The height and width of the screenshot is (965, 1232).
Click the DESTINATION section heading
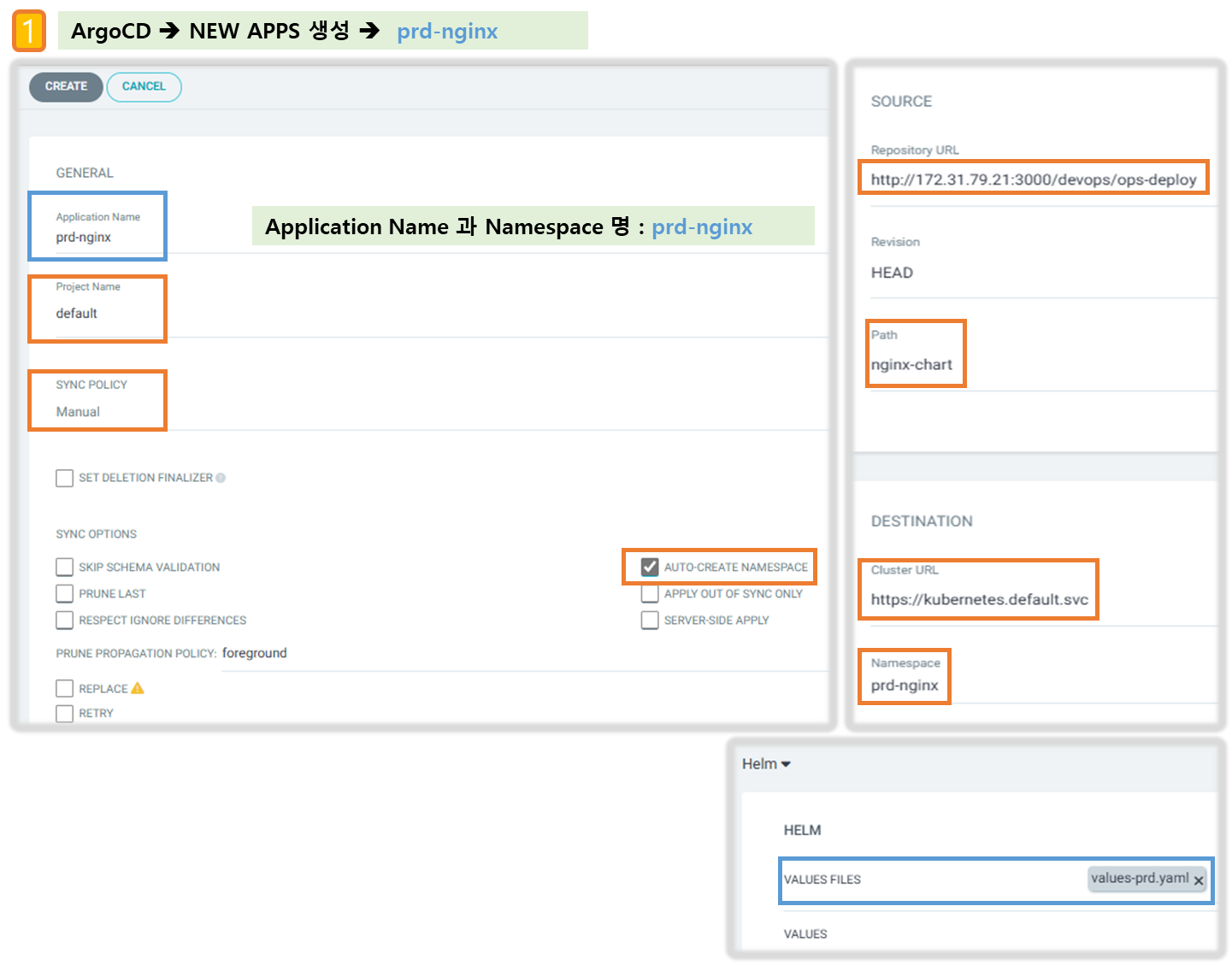(x=922, y=521)
